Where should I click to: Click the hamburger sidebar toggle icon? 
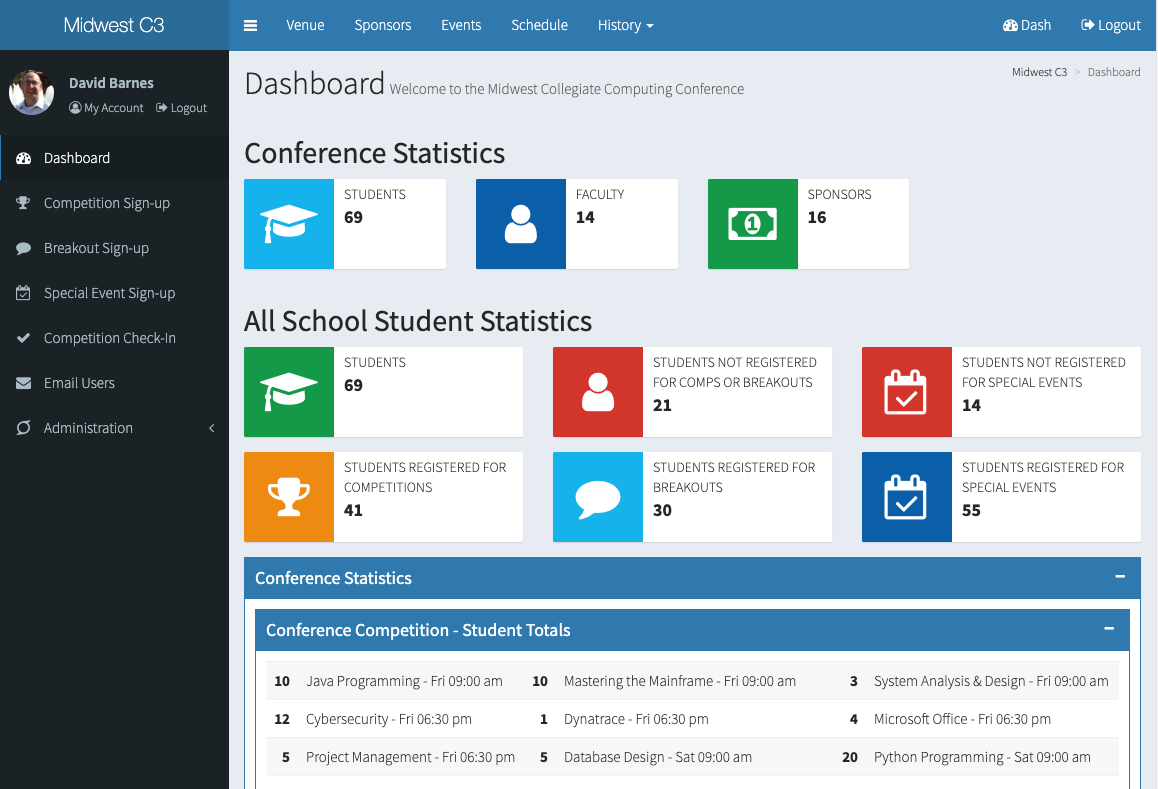click(251, 25)
